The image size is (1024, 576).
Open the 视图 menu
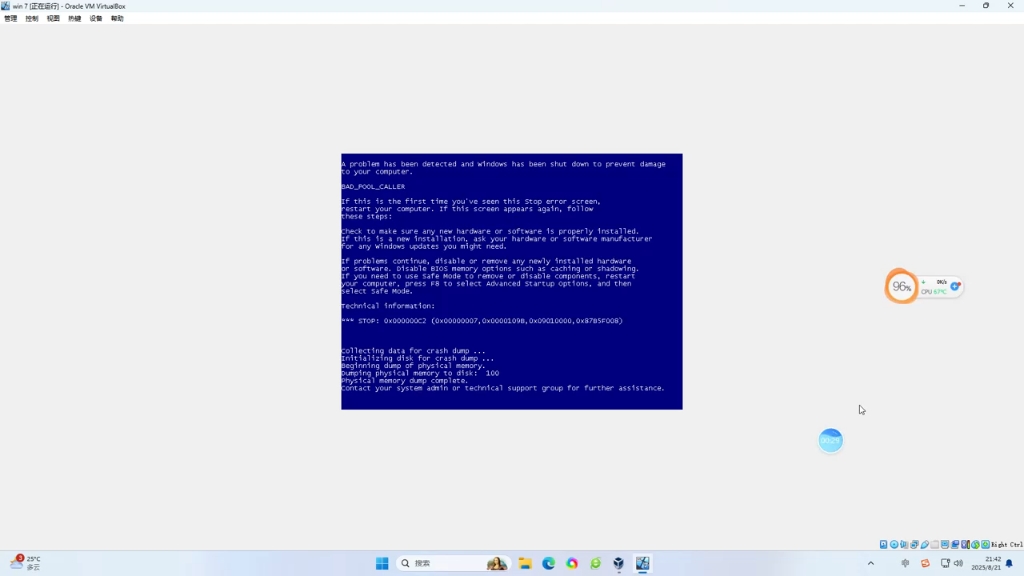coord(54,18)
